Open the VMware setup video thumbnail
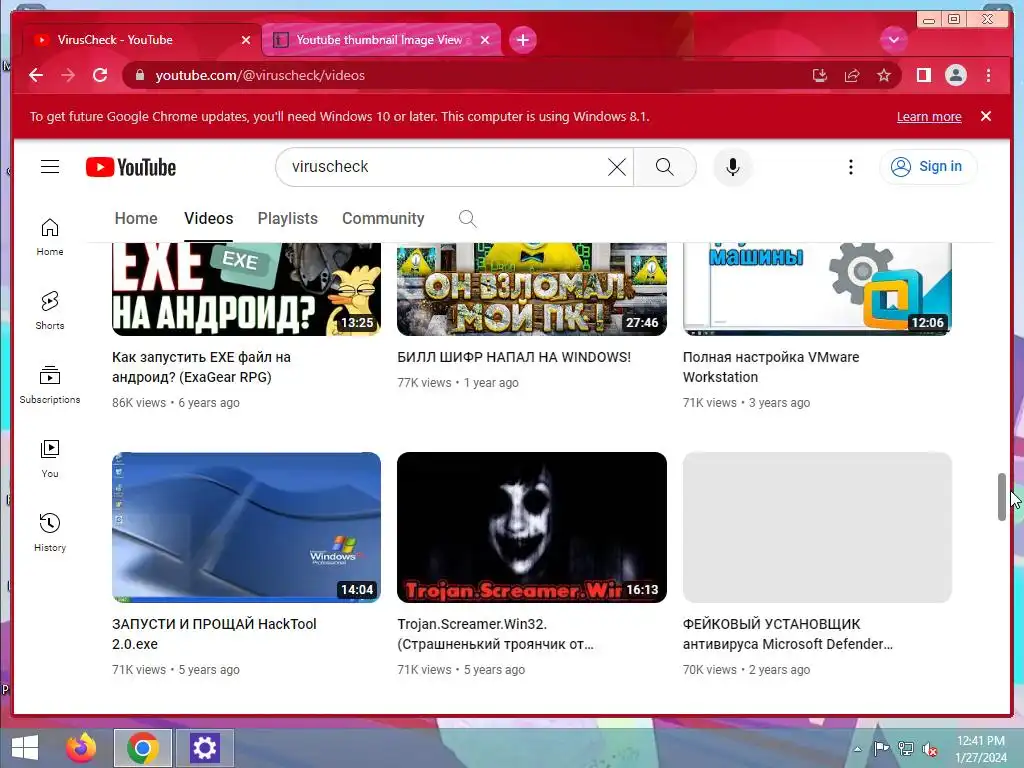The image size is (1024, 768). tap(817, 289)
